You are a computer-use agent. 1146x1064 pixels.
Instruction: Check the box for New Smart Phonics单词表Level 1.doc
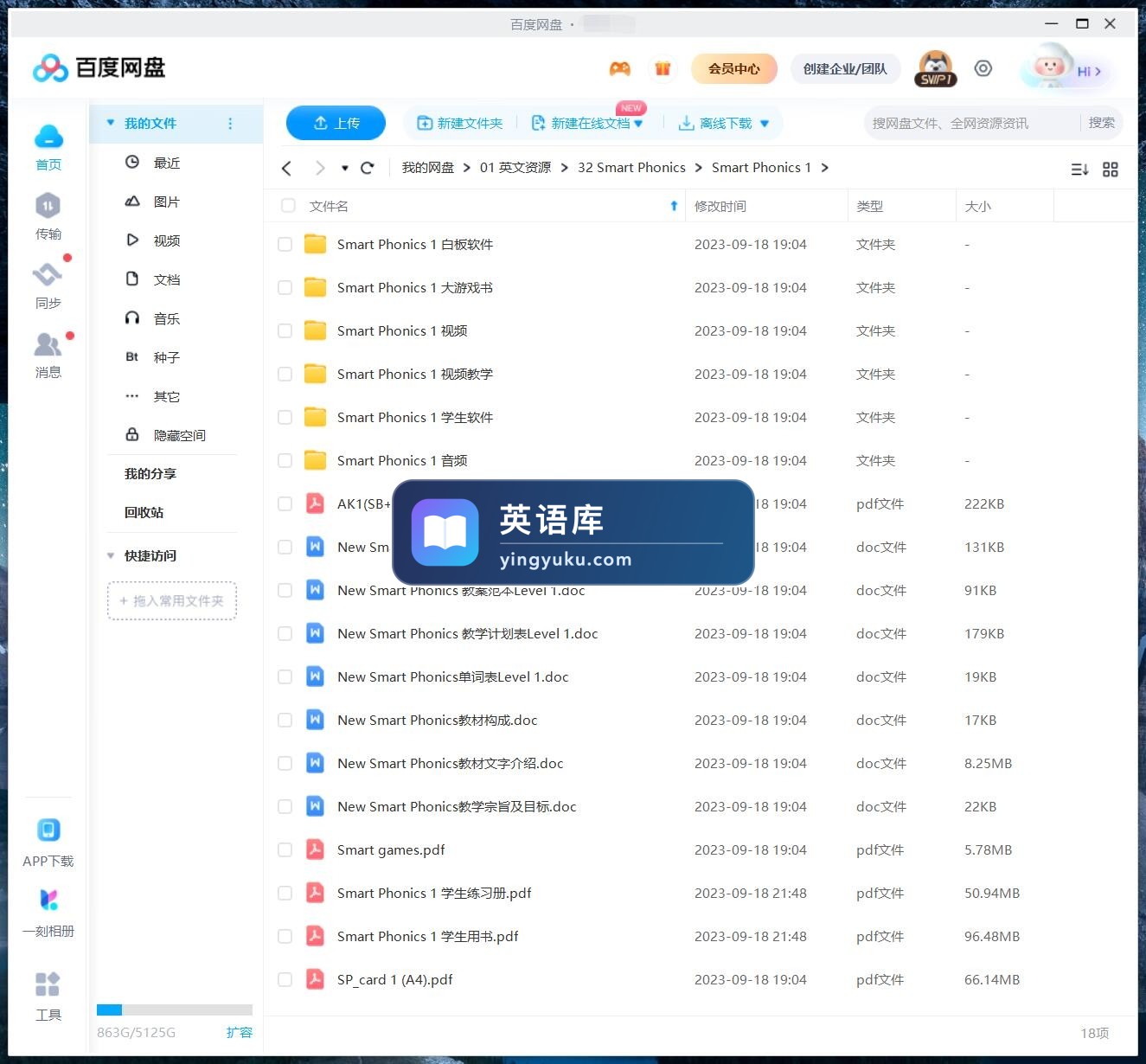285,677
